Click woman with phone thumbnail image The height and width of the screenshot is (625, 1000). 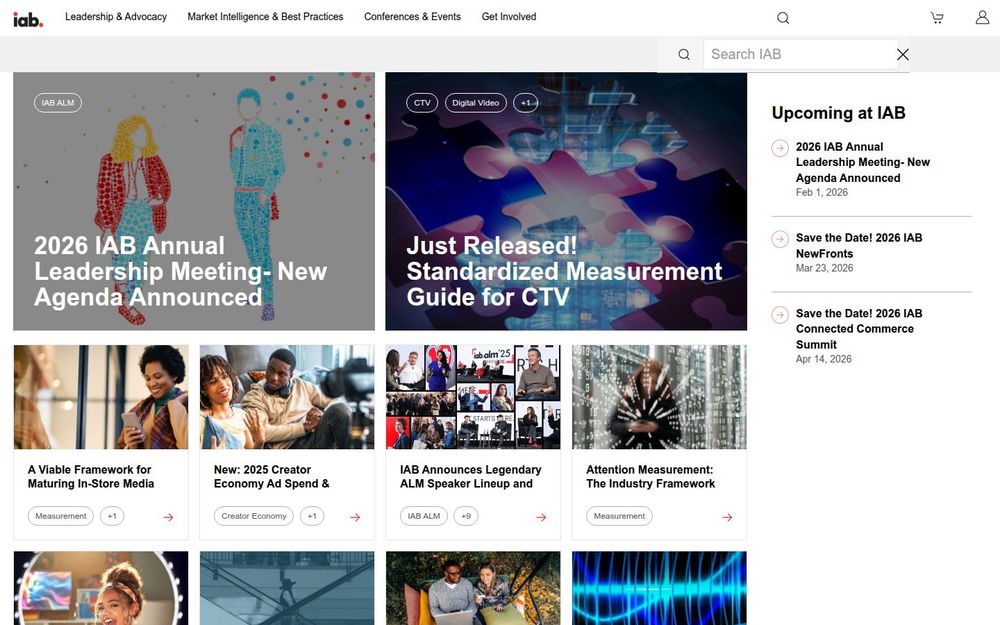[x=101, y=397]
